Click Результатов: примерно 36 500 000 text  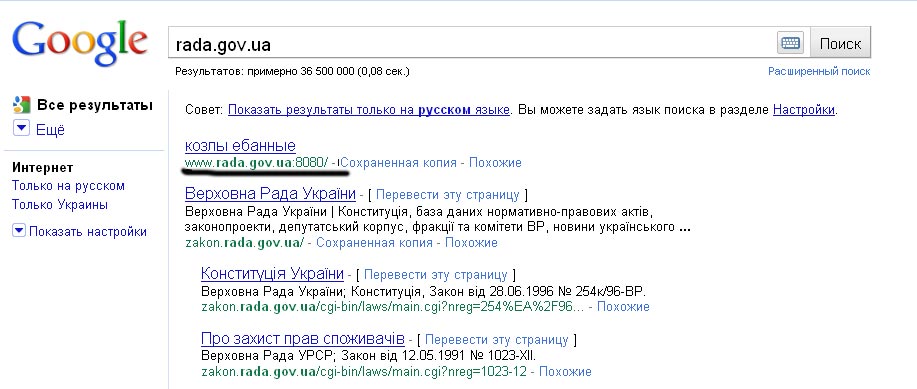pyautogui.click(x=292, y=71)
